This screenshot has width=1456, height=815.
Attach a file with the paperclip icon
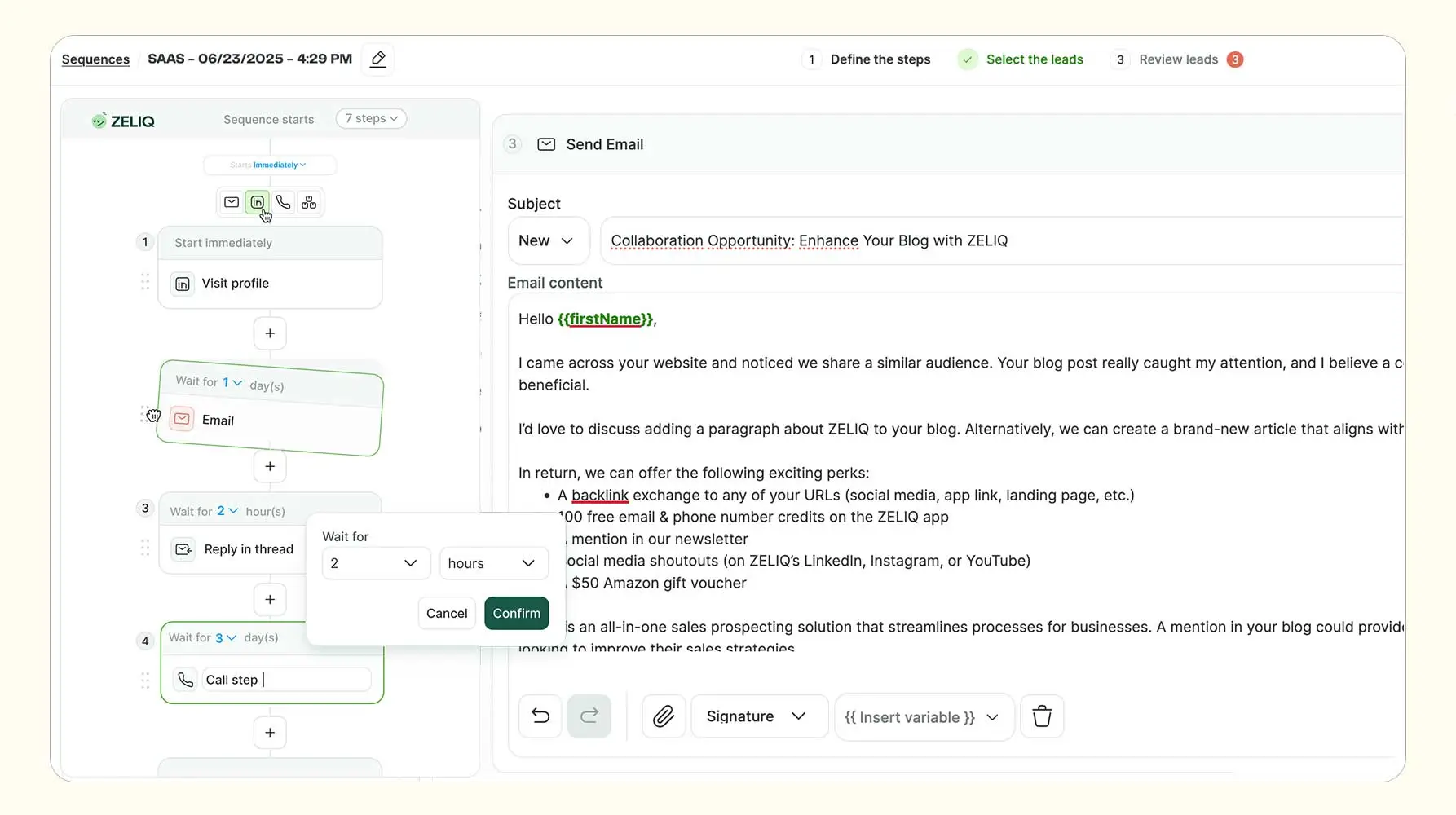point(664,716)
